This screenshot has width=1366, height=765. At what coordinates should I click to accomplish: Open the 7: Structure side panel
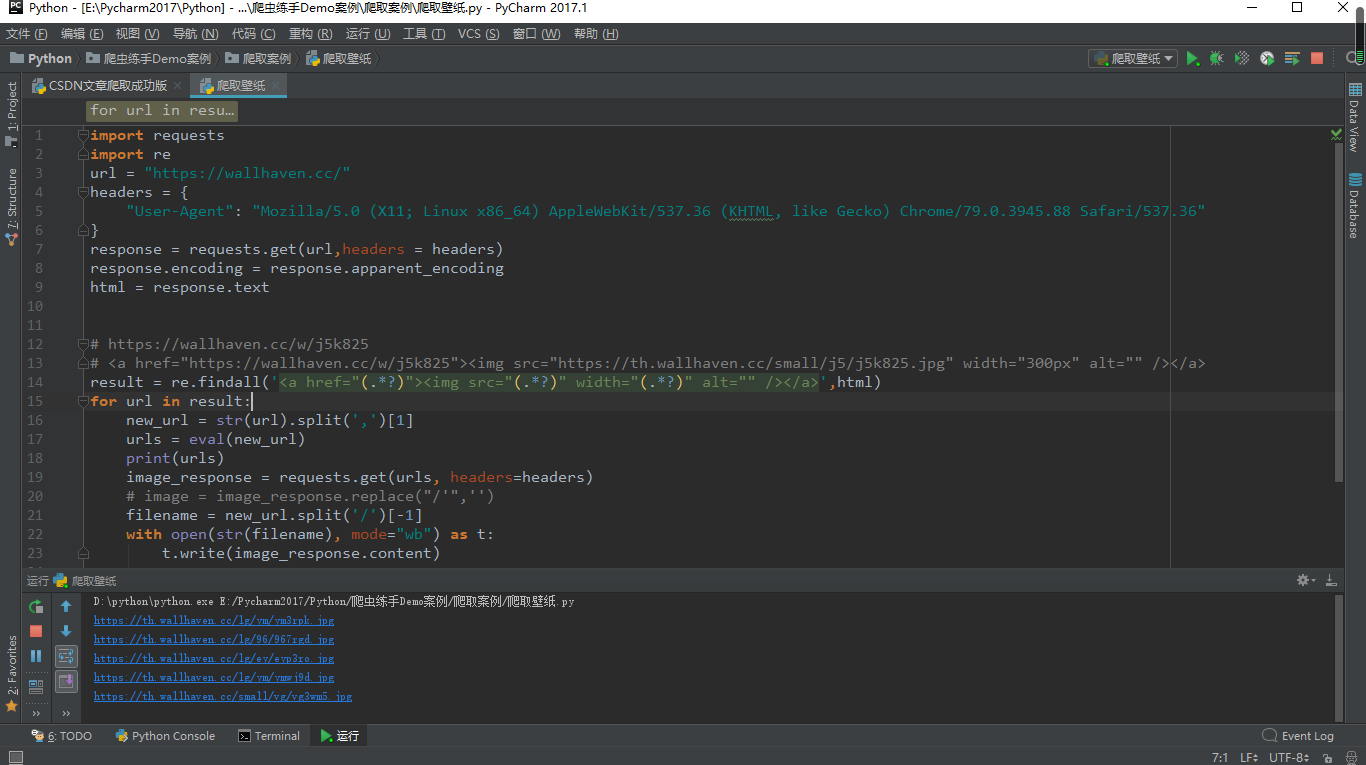[x=12, y=207]
